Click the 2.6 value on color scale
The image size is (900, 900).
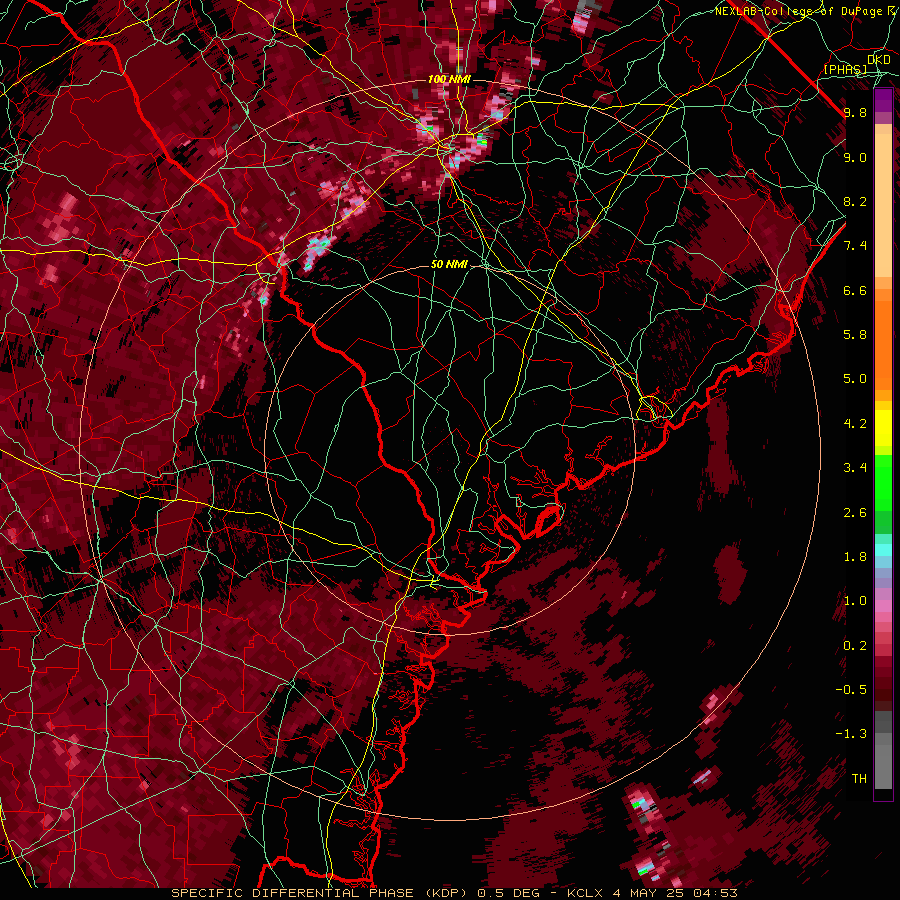point(855,513)
